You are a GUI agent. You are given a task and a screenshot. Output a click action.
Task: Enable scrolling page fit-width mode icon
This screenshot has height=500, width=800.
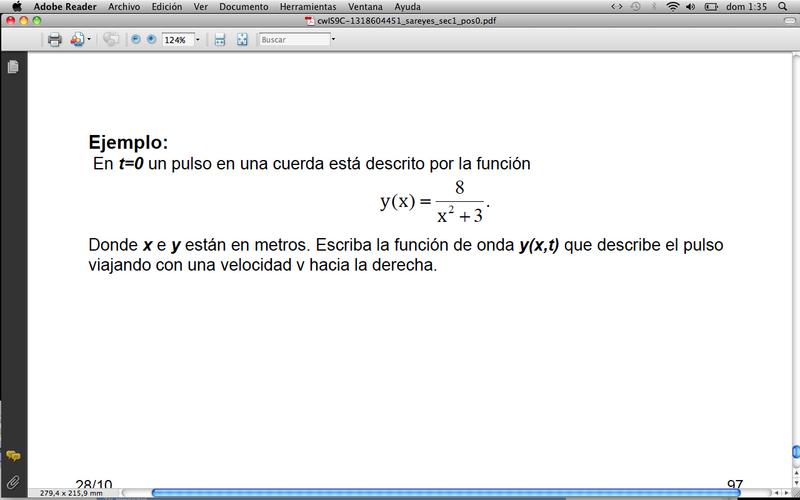click(219, 40)
